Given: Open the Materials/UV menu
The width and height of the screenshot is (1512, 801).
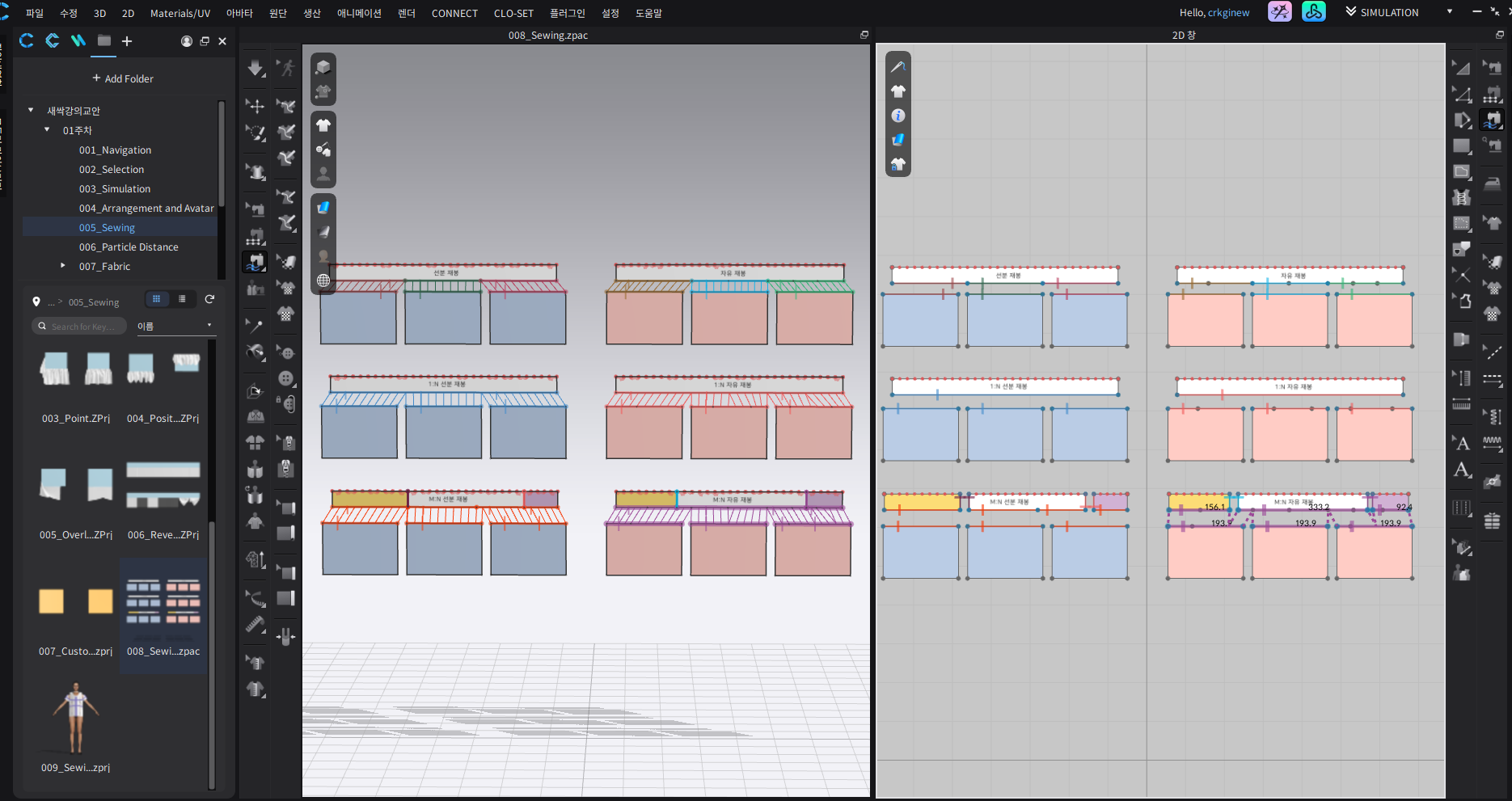Looking at the screenshot, I should click(x=179, y=13).
